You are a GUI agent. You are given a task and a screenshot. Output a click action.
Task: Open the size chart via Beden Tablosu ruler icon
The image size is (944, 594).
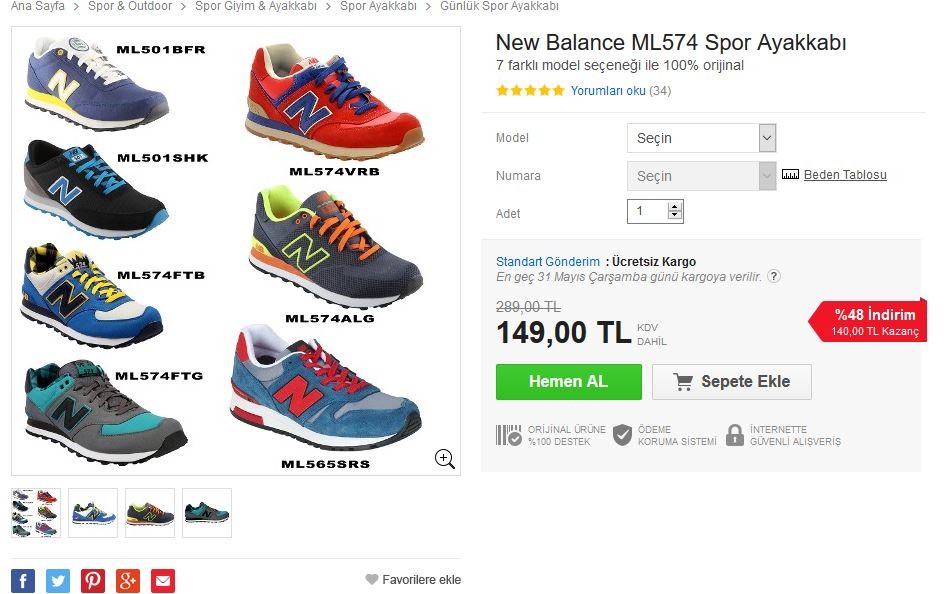click(x=790, y=174)
